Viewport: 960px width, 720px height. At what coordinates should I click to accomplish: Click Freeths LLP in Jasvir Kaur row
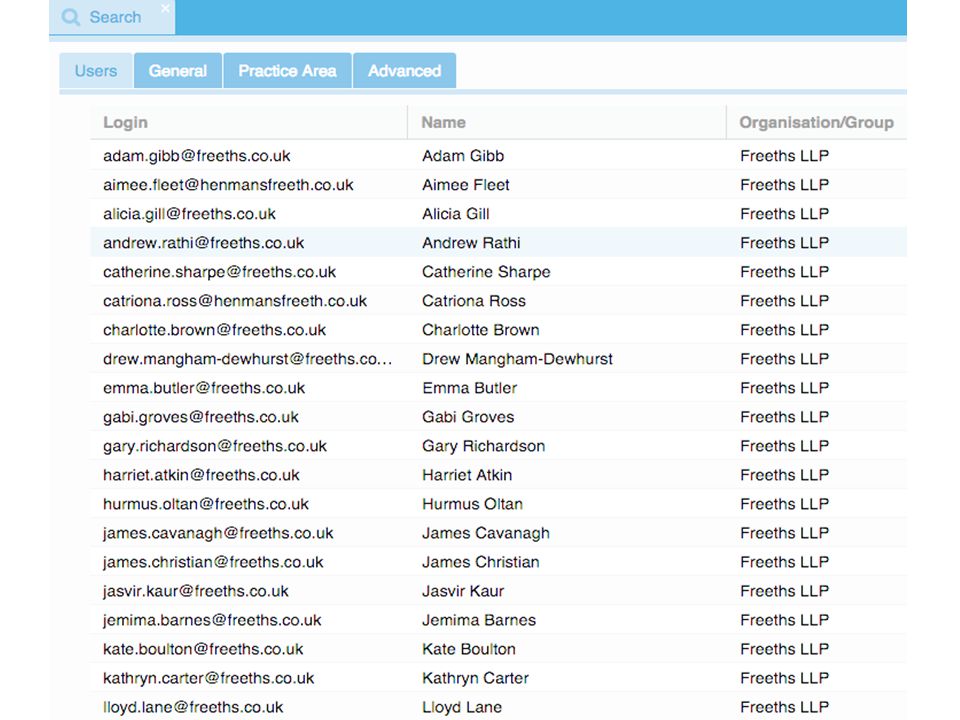pos(784,591)
